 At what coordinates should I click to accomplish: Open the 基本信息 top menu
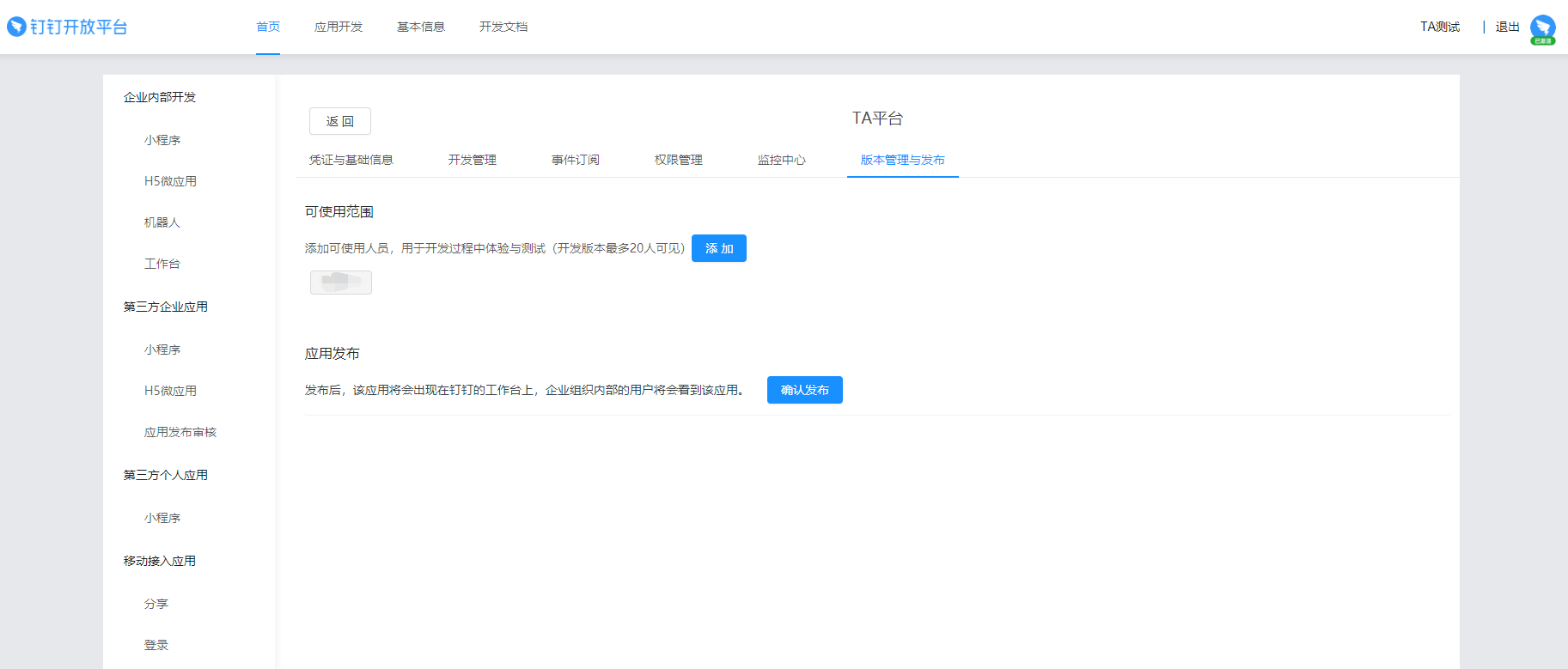tap(421, 27)
